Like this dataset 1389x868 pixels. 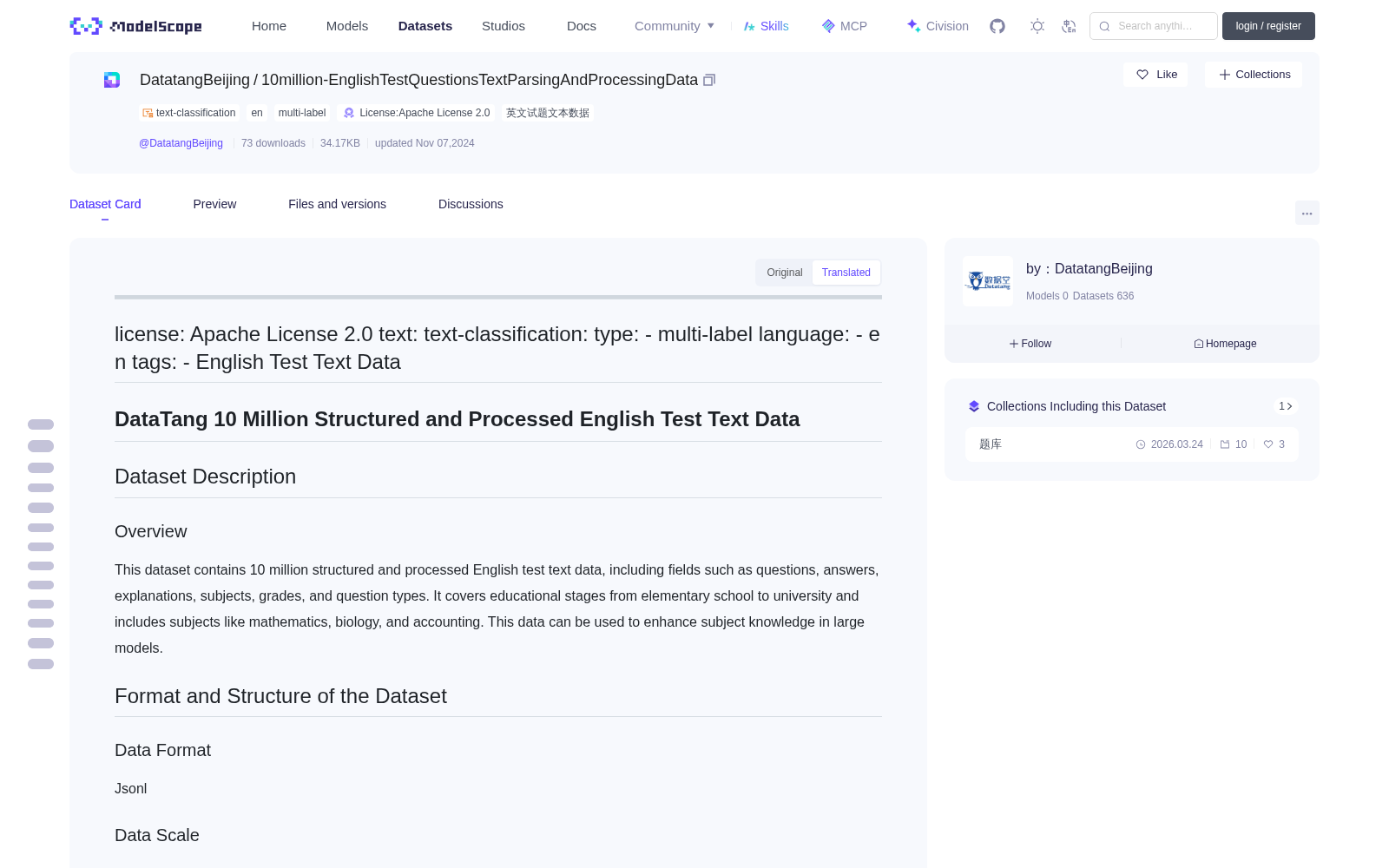[1155, 75]
